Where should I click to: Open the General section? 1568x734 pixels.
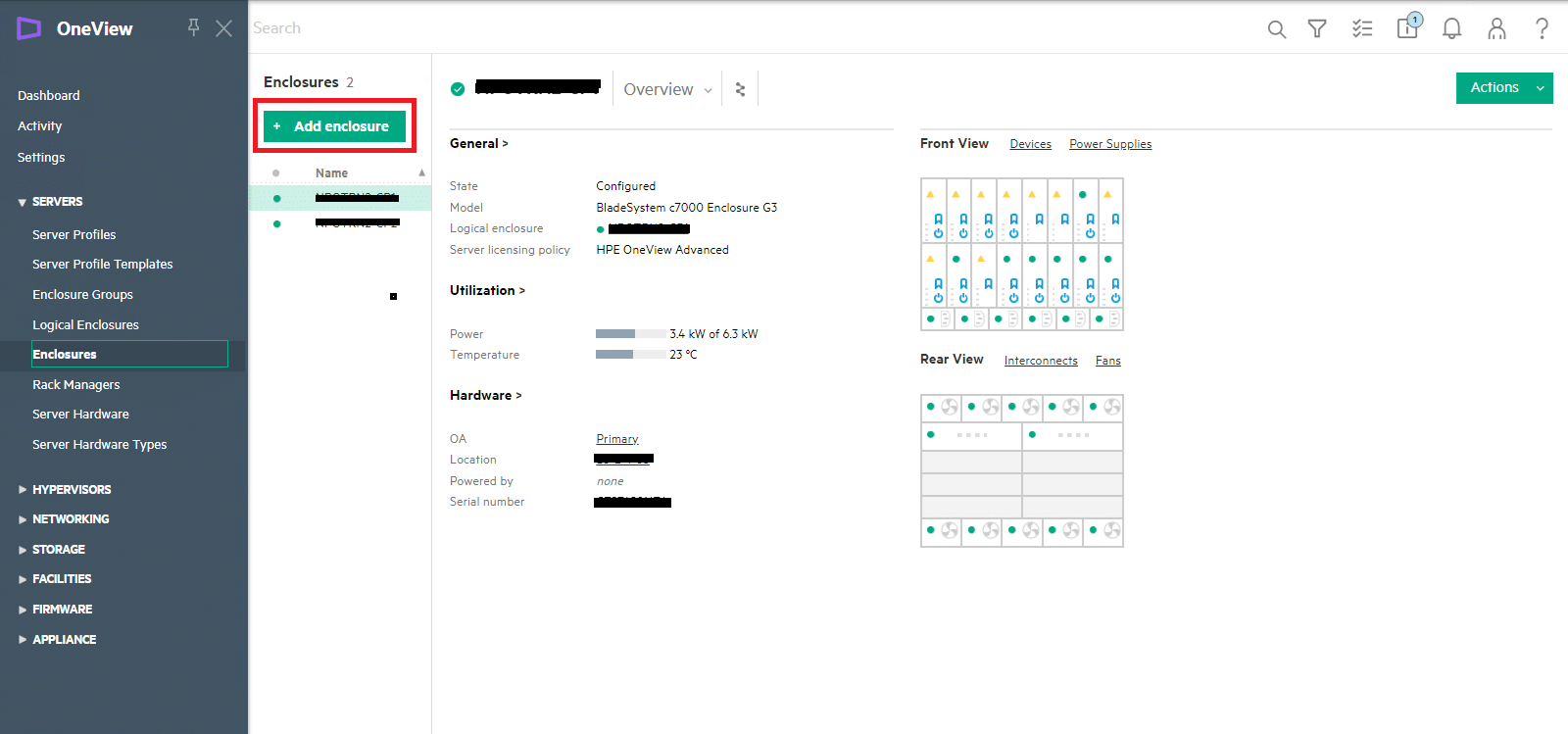[x=478, y=144]
